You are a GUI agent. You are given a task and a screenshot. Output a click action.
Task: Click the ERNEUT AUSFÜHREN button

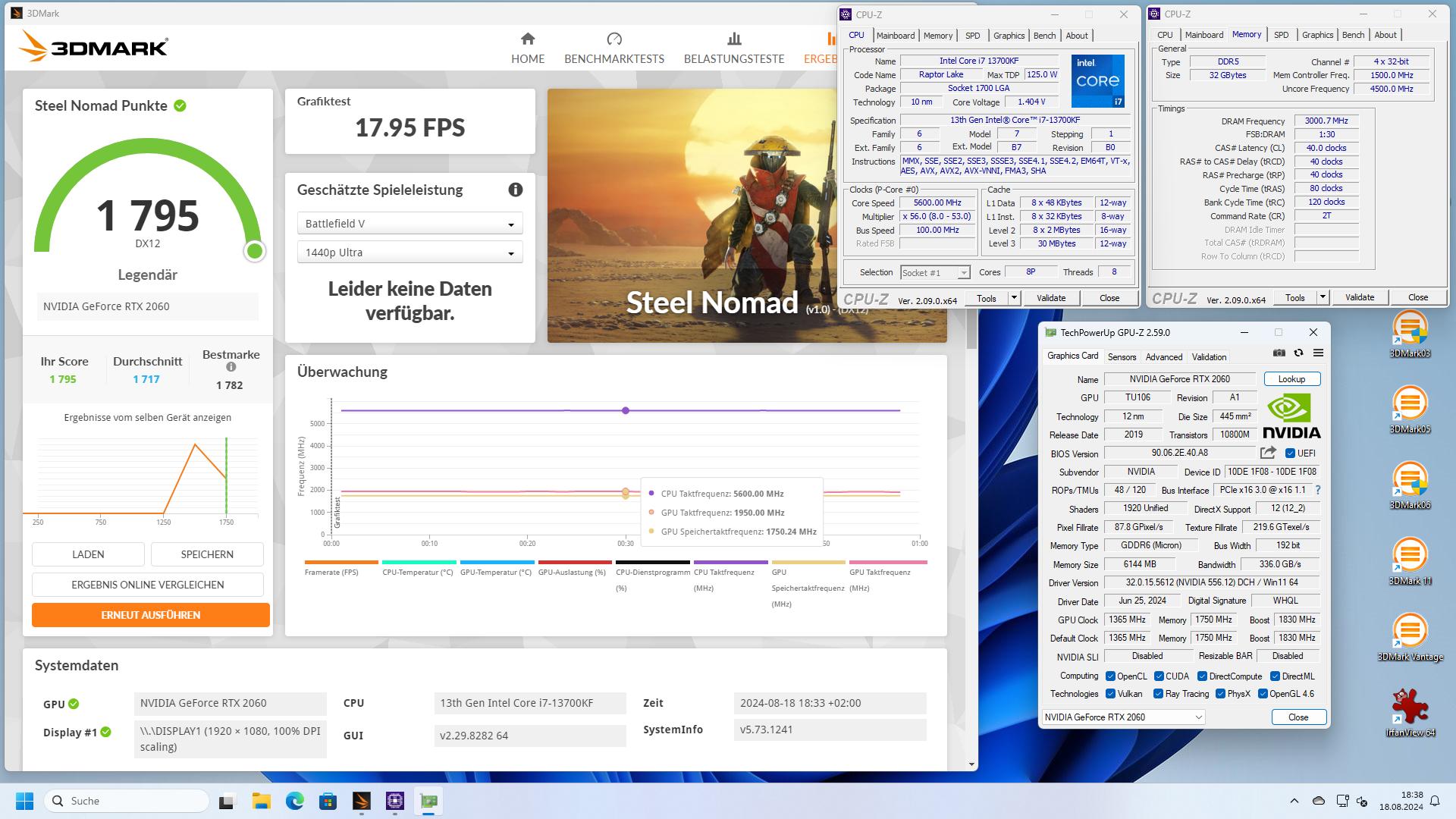click(x=151, y=615)
